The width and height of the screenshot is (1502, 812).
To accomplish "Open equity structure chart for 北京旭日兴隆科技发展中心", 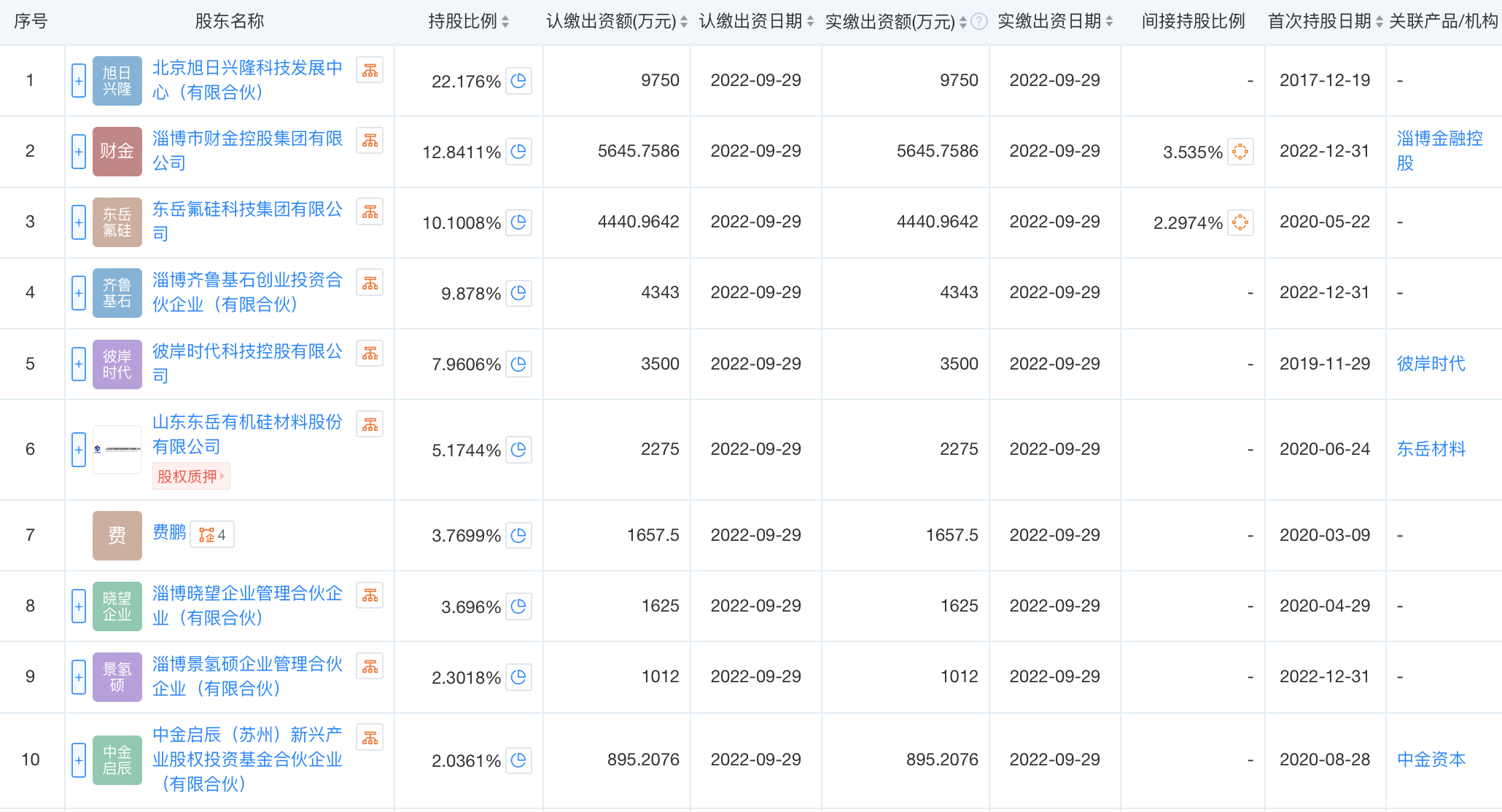I will 370,71.
